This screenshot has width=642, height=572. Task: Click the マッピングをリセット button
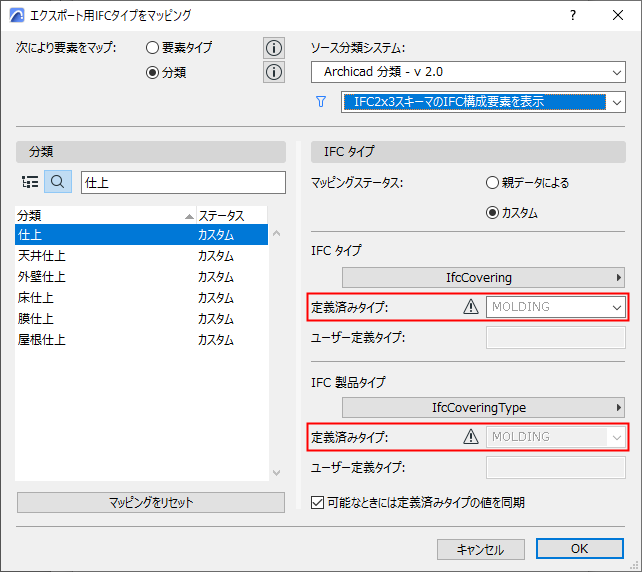(151, 502)
